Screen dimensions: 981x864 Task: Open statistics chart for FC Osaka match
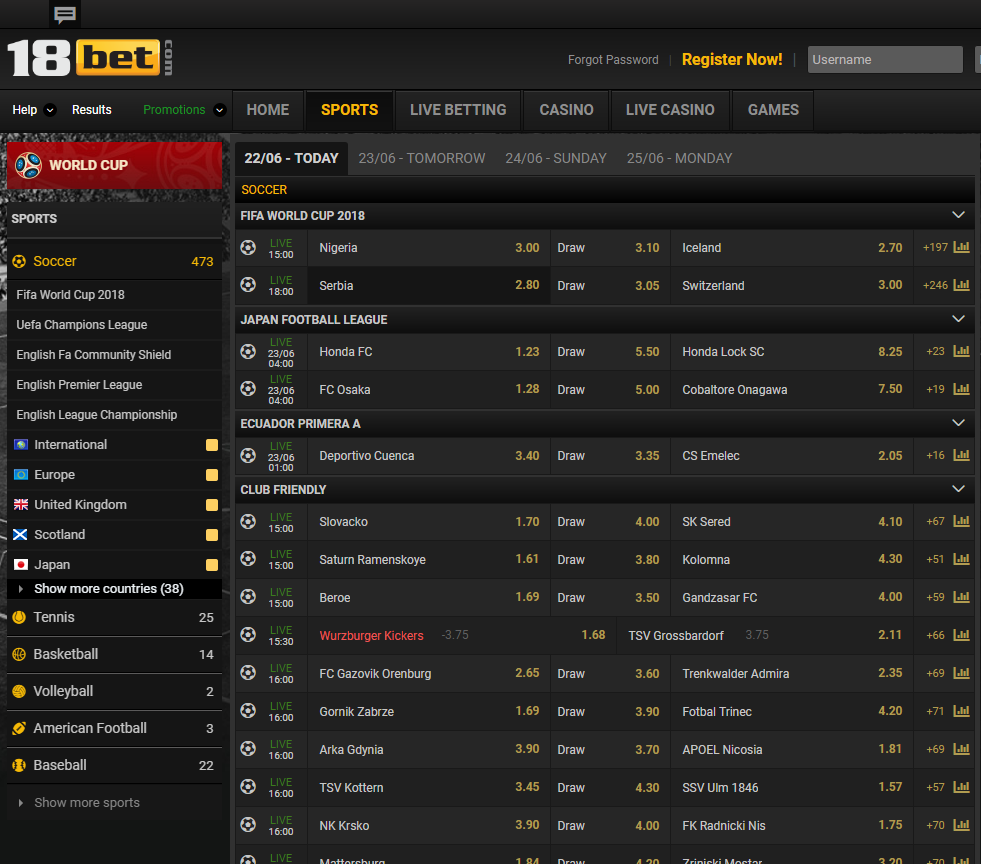(x=961, y=389)
